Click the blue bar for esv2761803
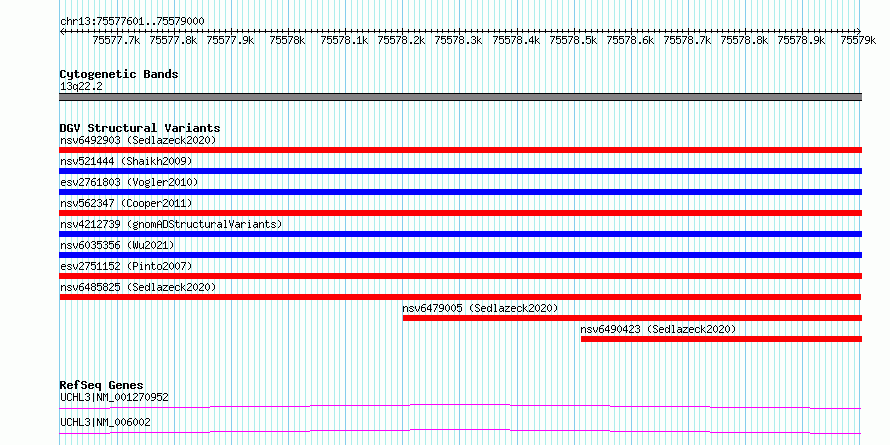 (461, 192)
